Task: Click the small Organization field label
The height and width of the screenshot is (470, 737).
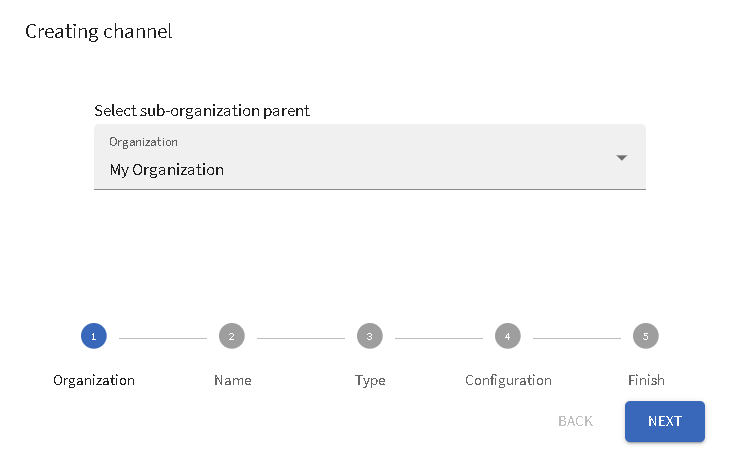Action: tap(143, 142)
